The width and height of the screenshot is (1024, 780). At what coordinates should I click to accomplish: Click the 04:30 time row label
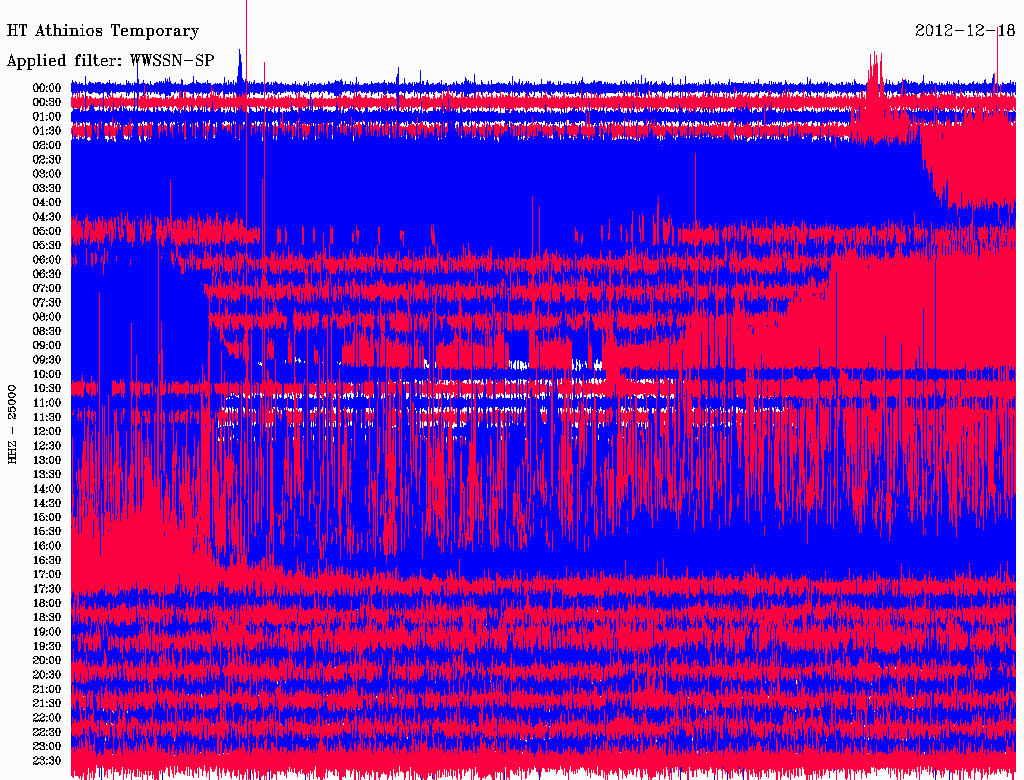click(47, 217)
